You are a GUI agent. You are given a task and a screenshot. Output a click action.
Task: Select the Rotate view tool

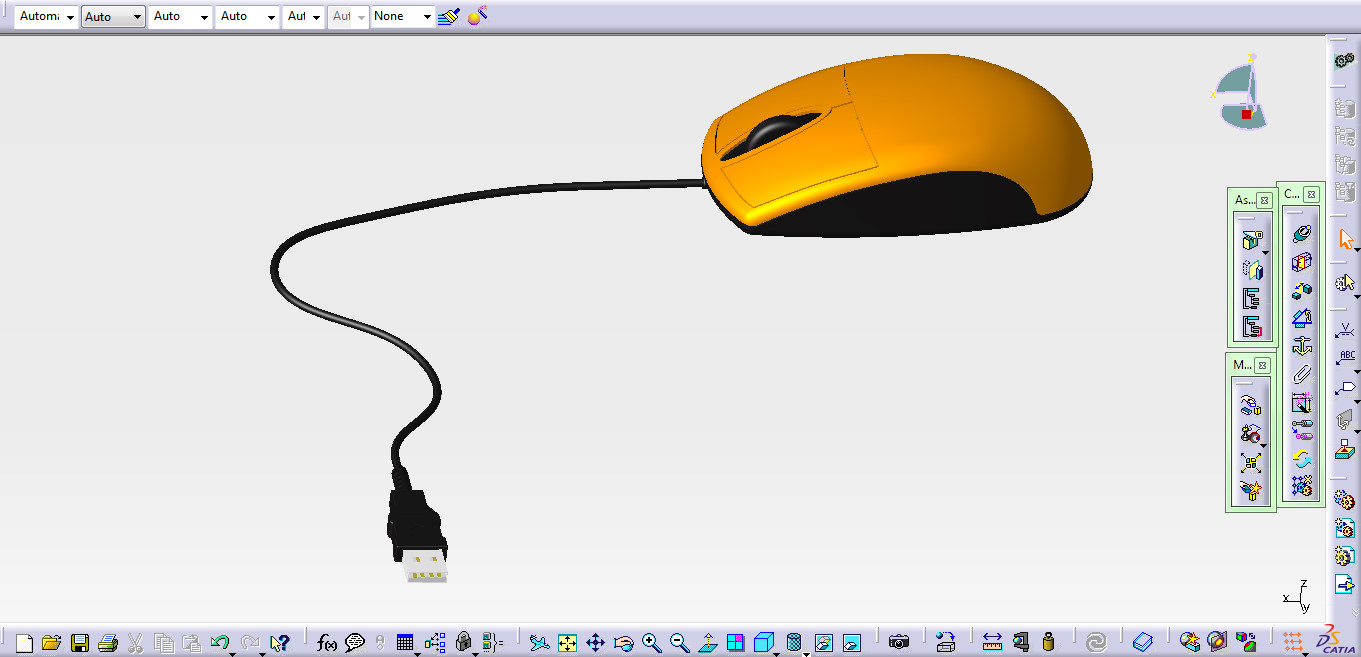click(624, 643)
